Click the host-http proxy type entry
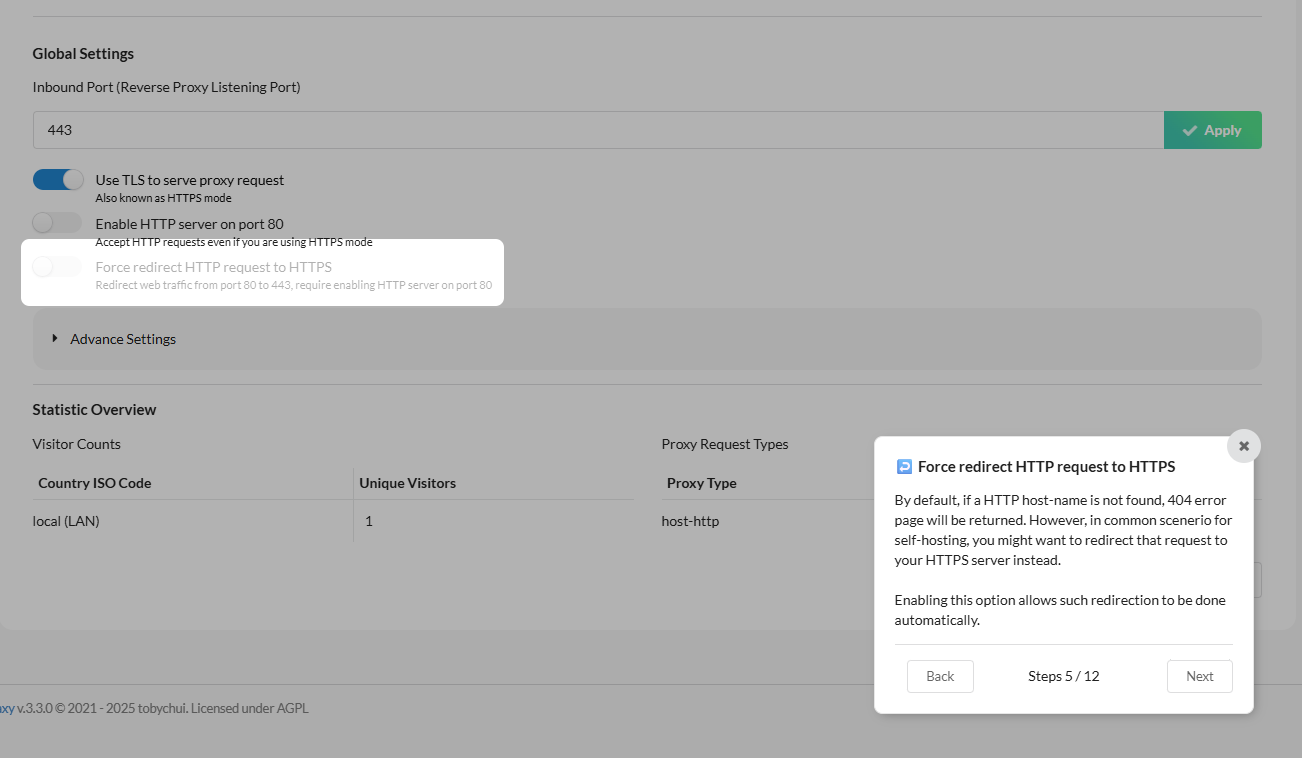The height and width of the screenshot is (758, 1302). [690, 521]
